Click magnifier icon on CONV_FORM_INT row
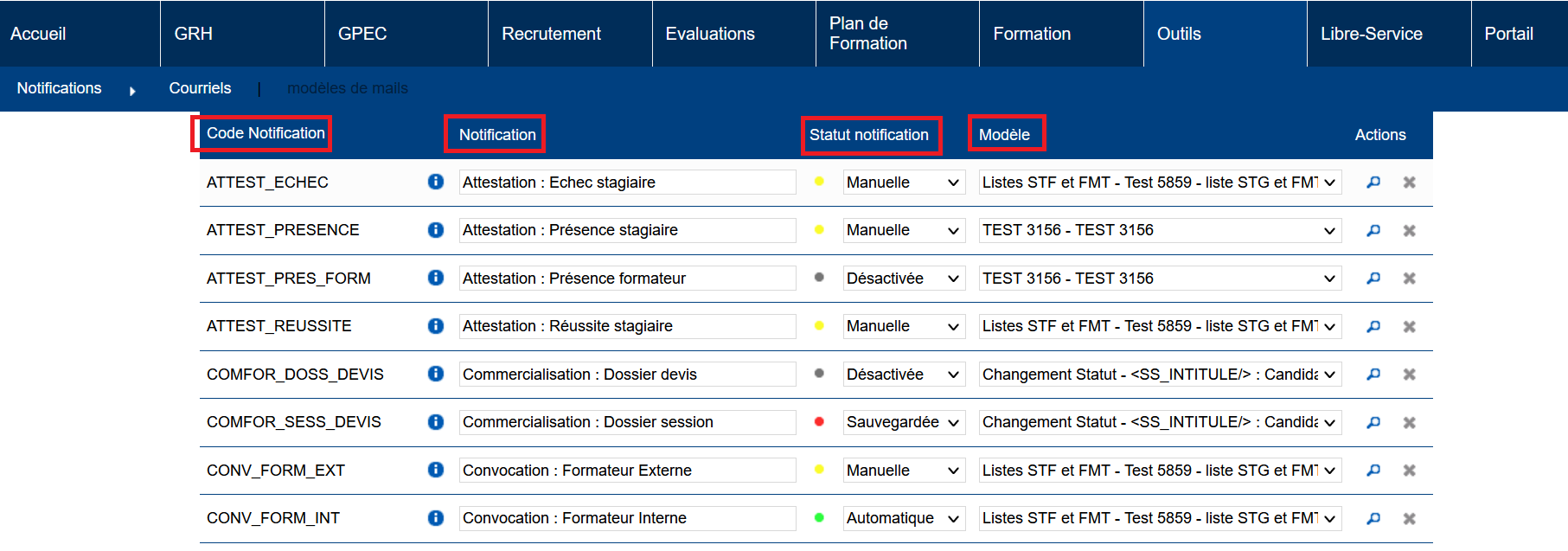Viewport: 1568px width, 551px height. click(1373, 518)
